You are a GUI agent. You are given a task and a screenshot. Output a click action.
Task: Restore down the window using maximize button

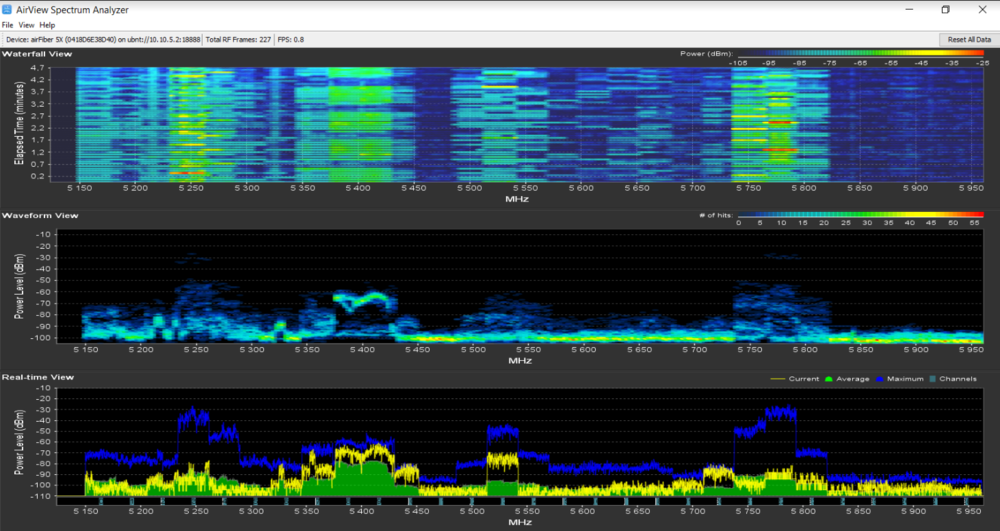coord(945,9)
